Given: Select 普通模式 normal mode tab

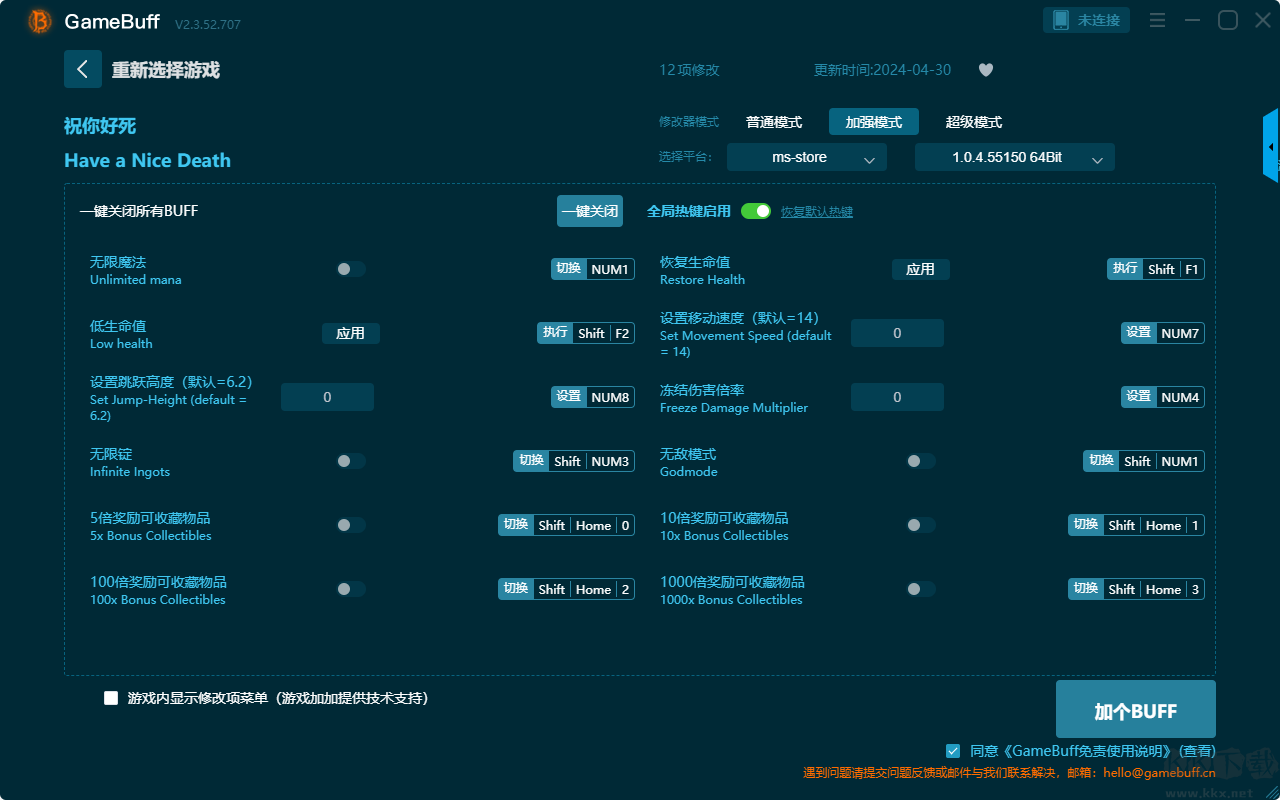Looking at the screenshot, I should coord(774,122).
